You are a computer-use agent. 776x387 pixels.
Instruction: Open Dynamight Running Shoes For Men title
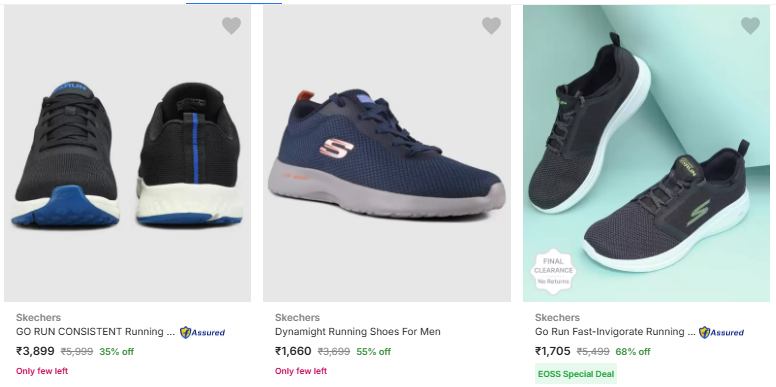(x=358, y=332)
